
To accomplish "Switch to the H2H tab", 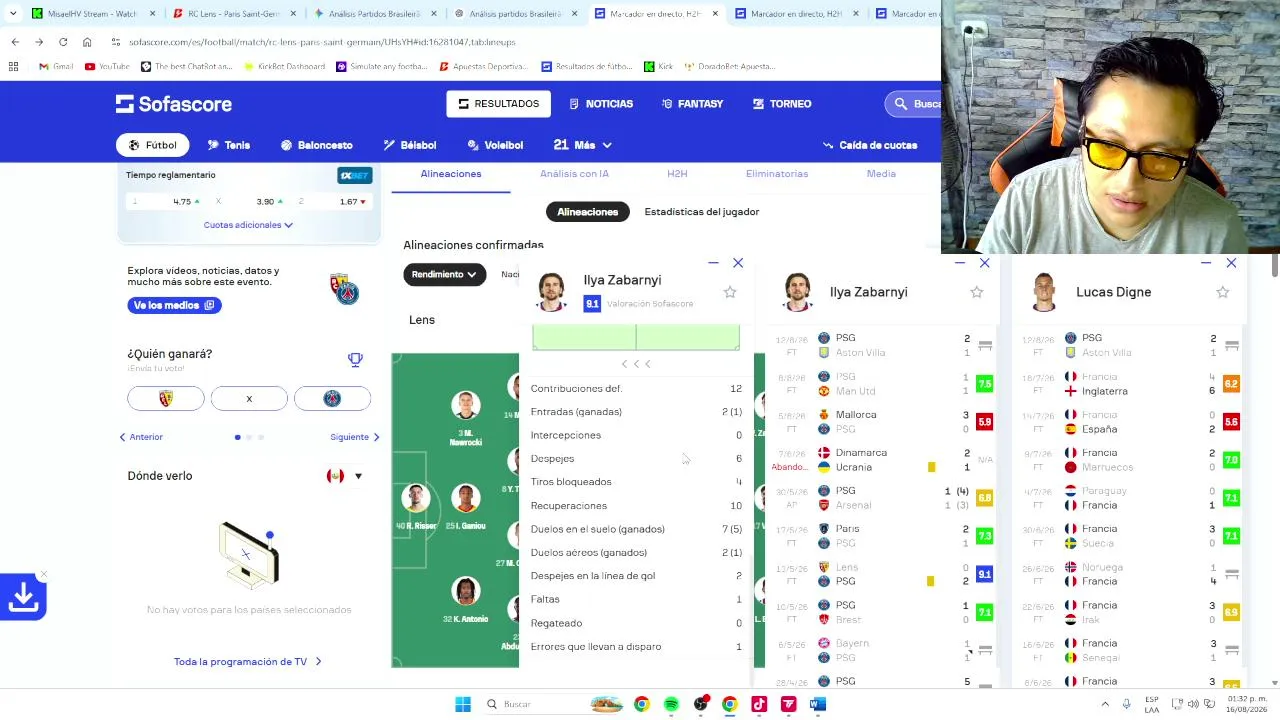I will 677,174.
